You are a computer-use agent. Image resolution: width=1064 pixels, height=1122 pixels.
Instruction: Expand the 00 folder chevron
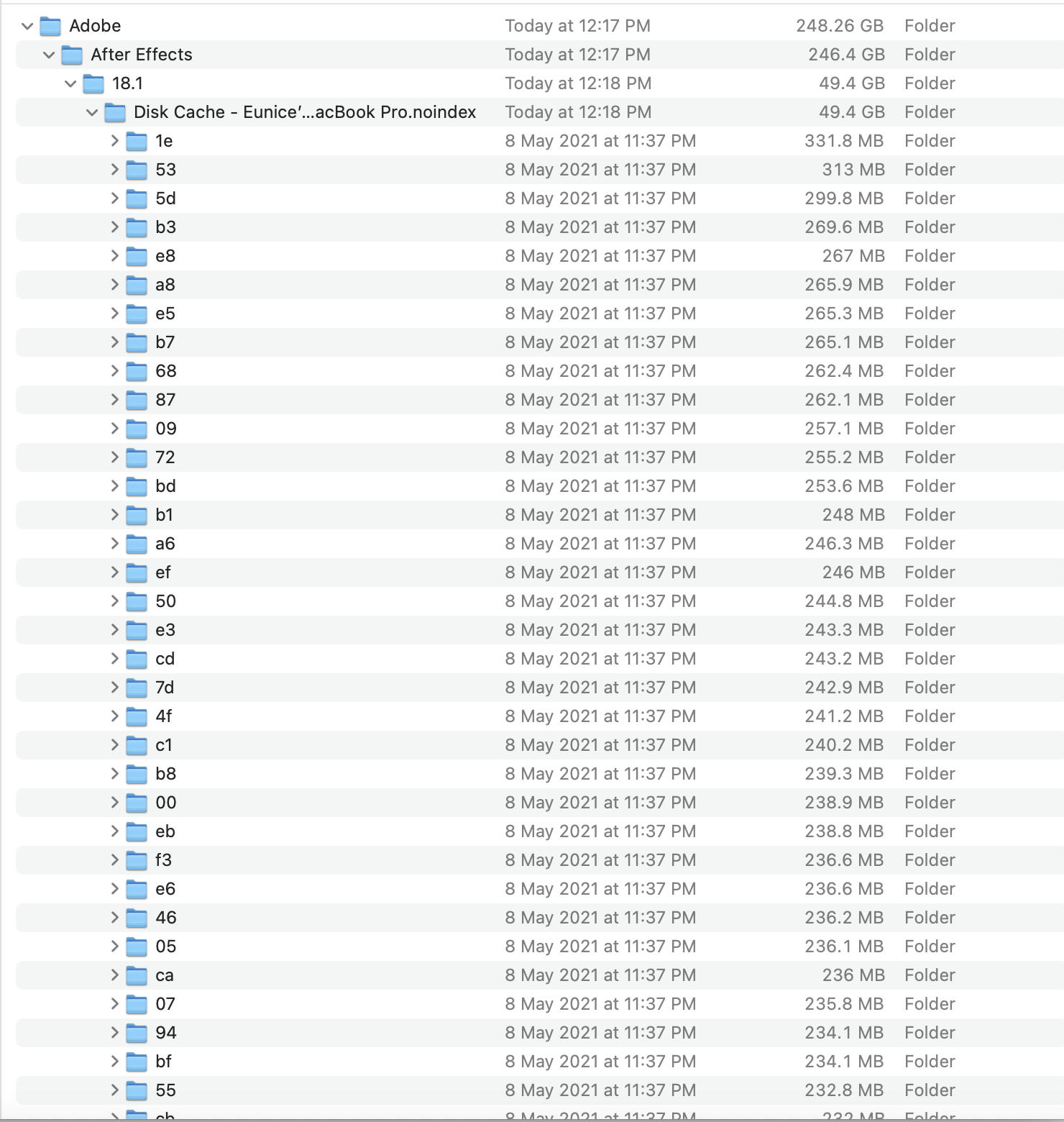click(x=114, y=803)
